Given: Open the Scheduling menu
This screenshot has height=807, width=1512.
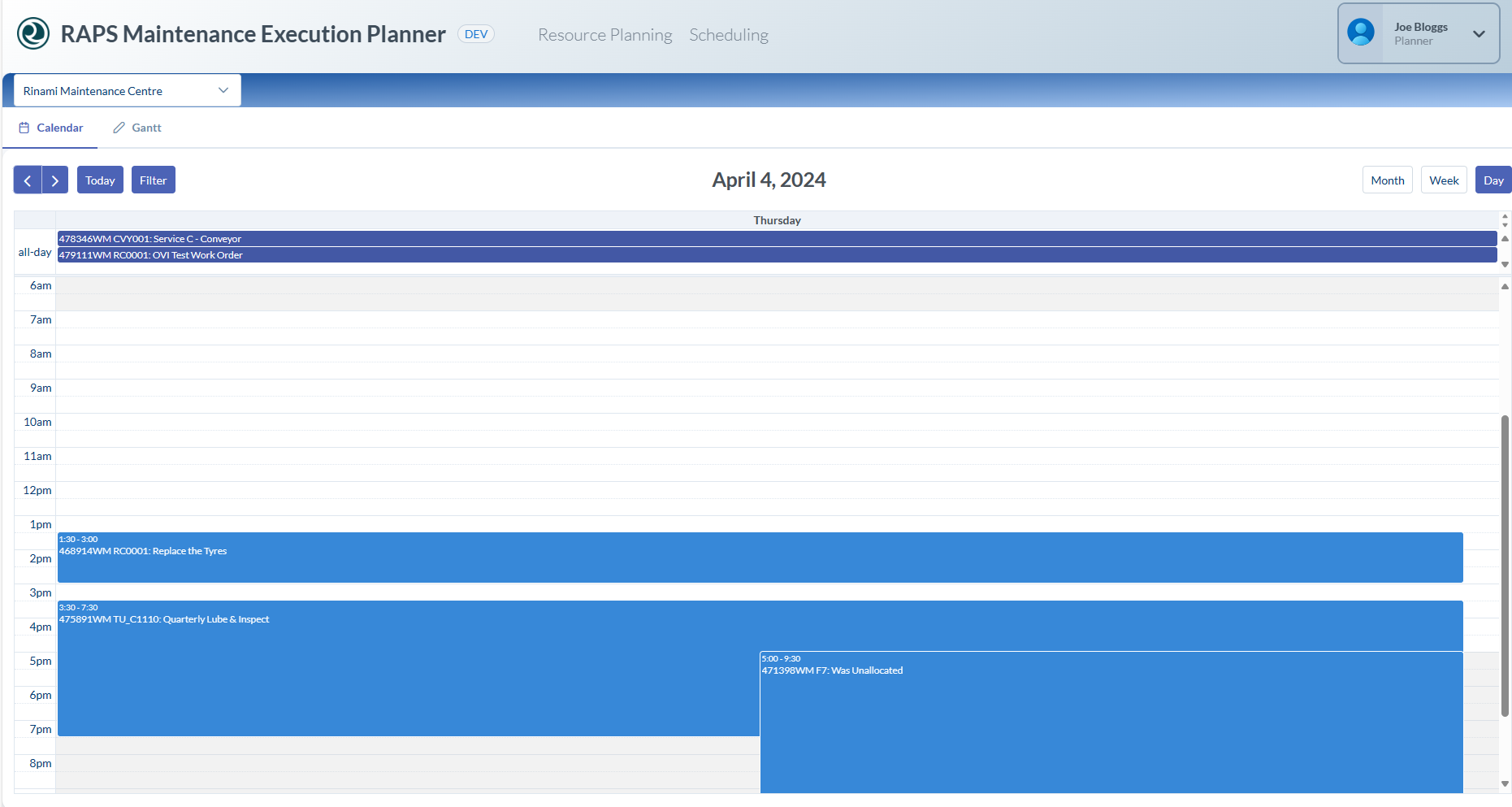Looking at the screenshot, I should (x=728, y=35).
